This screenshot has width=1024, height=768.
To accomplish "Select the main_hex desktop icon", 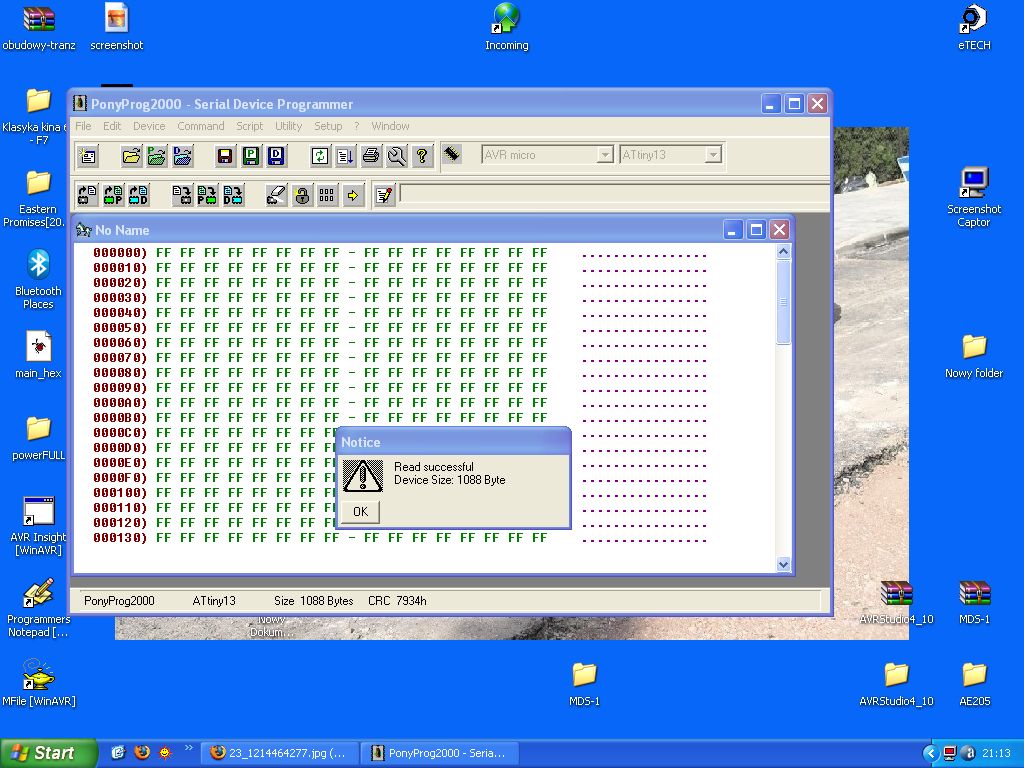I will (38, 356).
